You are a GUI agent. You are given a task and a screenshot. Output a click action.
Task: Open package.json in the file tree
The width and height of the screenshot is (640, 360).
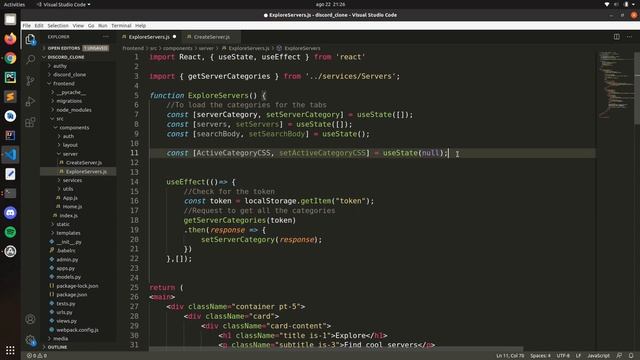[71, 294]
